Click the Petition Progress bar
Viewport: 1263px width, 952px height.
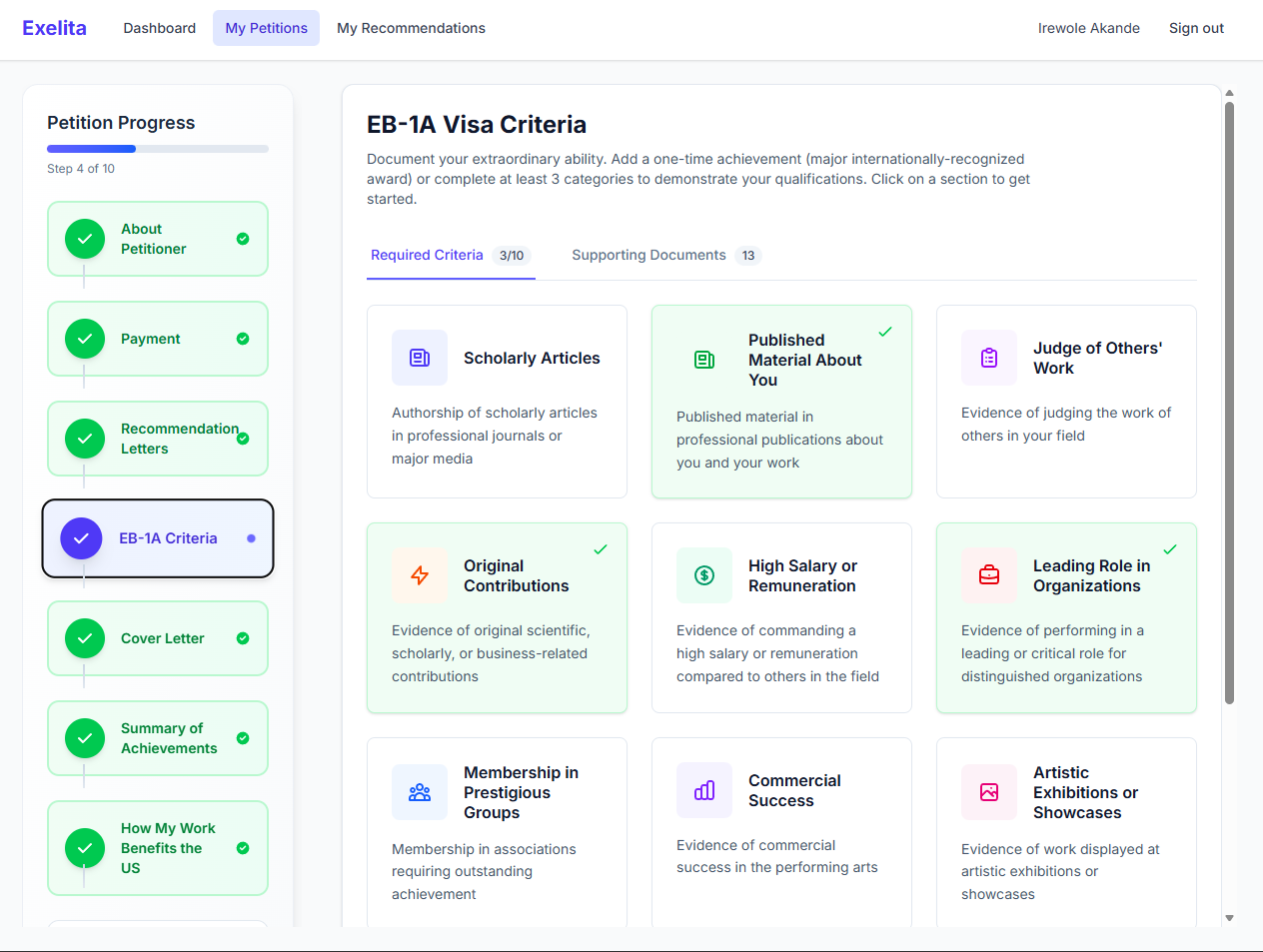[158, 149]
